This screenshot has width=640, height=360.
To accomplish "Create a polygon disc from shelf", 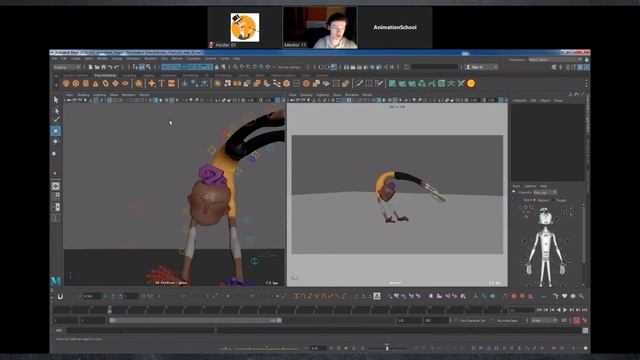I will [x=125, y=83].
